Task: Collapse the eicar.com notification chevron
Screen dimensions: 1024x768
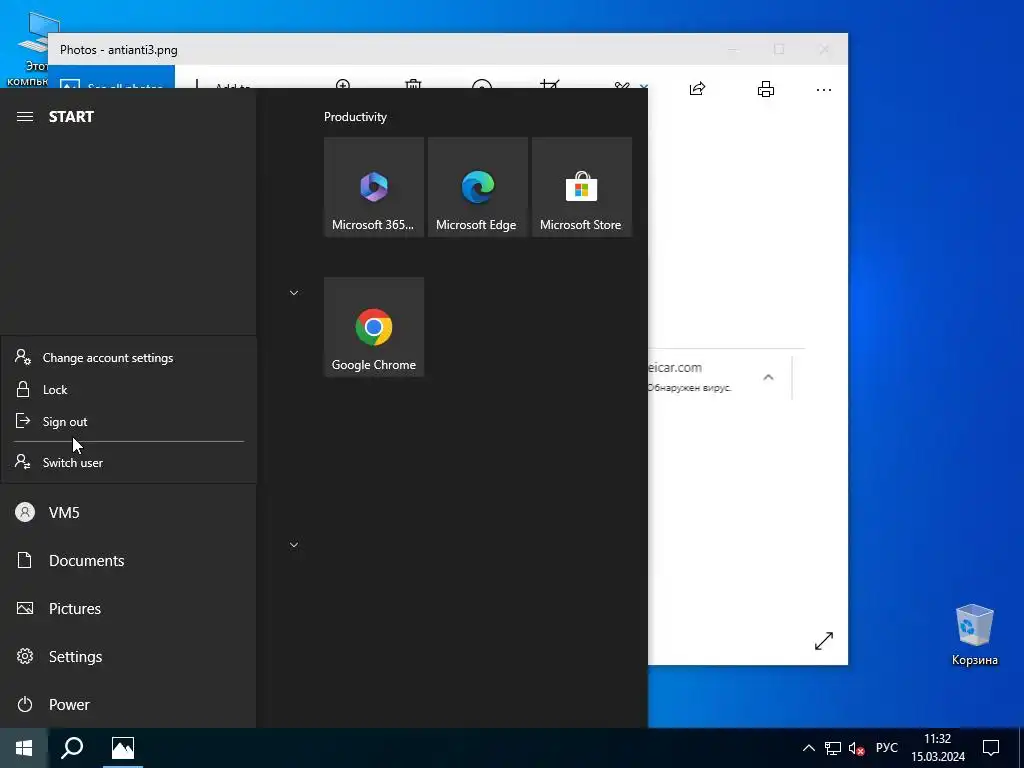Action: tap(769, 377)
